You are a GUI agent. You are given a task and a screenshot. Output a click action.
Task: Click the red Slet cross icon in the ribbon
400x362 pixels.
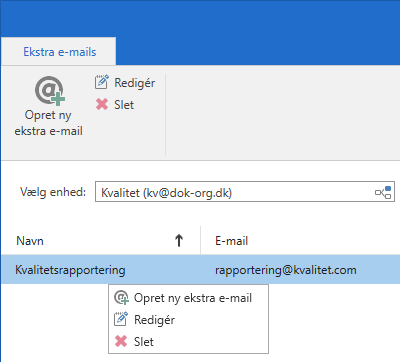click(102, 104)
